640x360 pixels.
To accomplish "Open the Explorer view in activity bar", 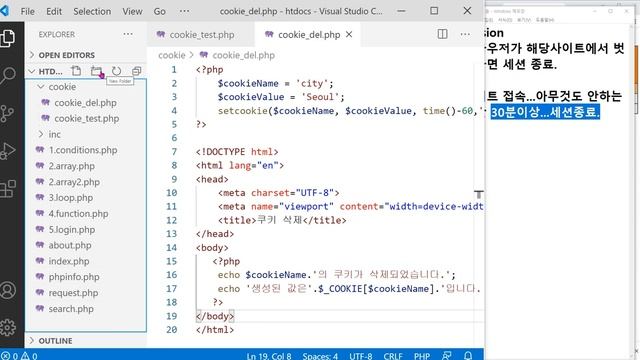I will click(8, 38).
